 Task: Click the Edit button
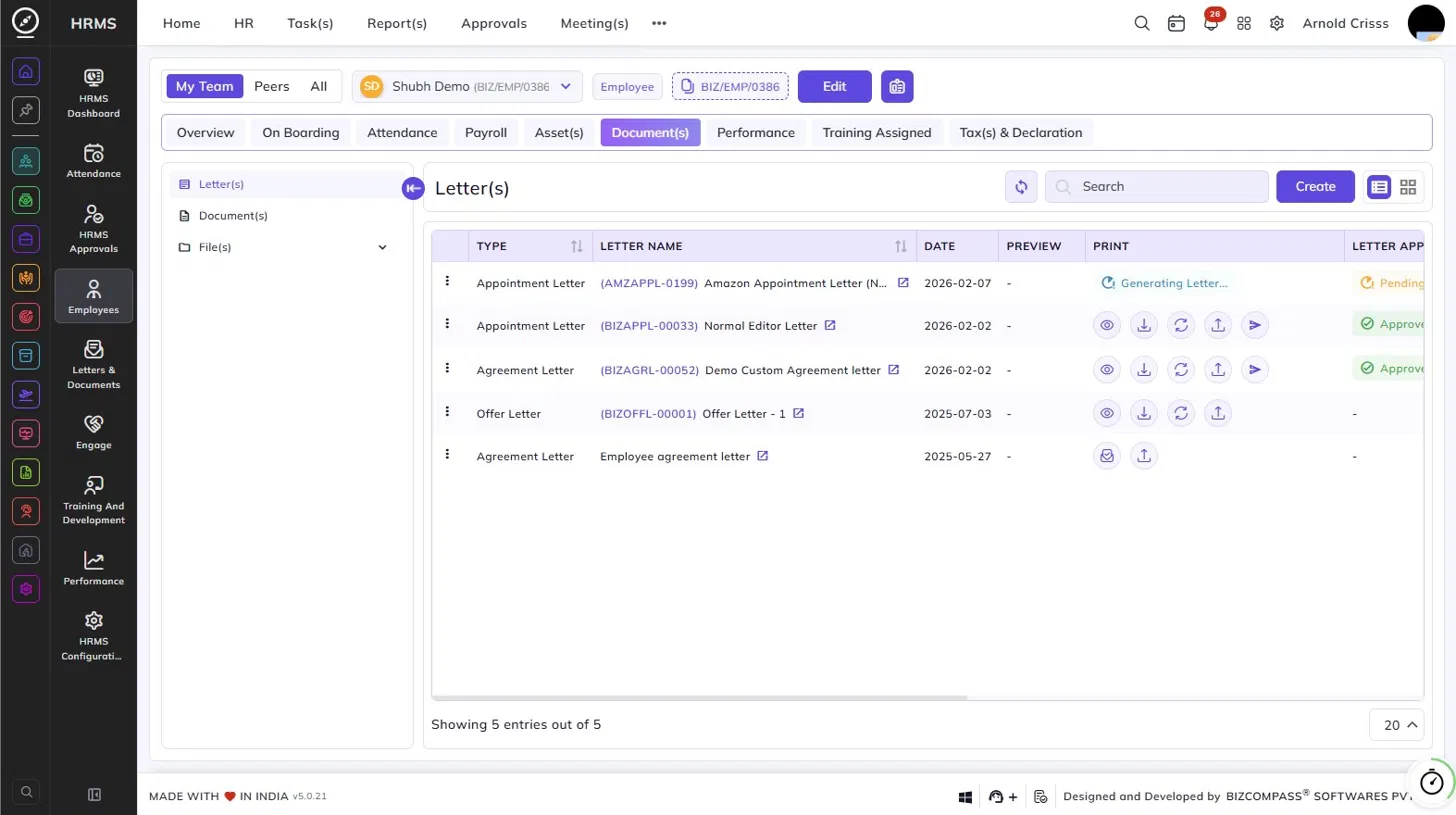[x=835, y=87]
